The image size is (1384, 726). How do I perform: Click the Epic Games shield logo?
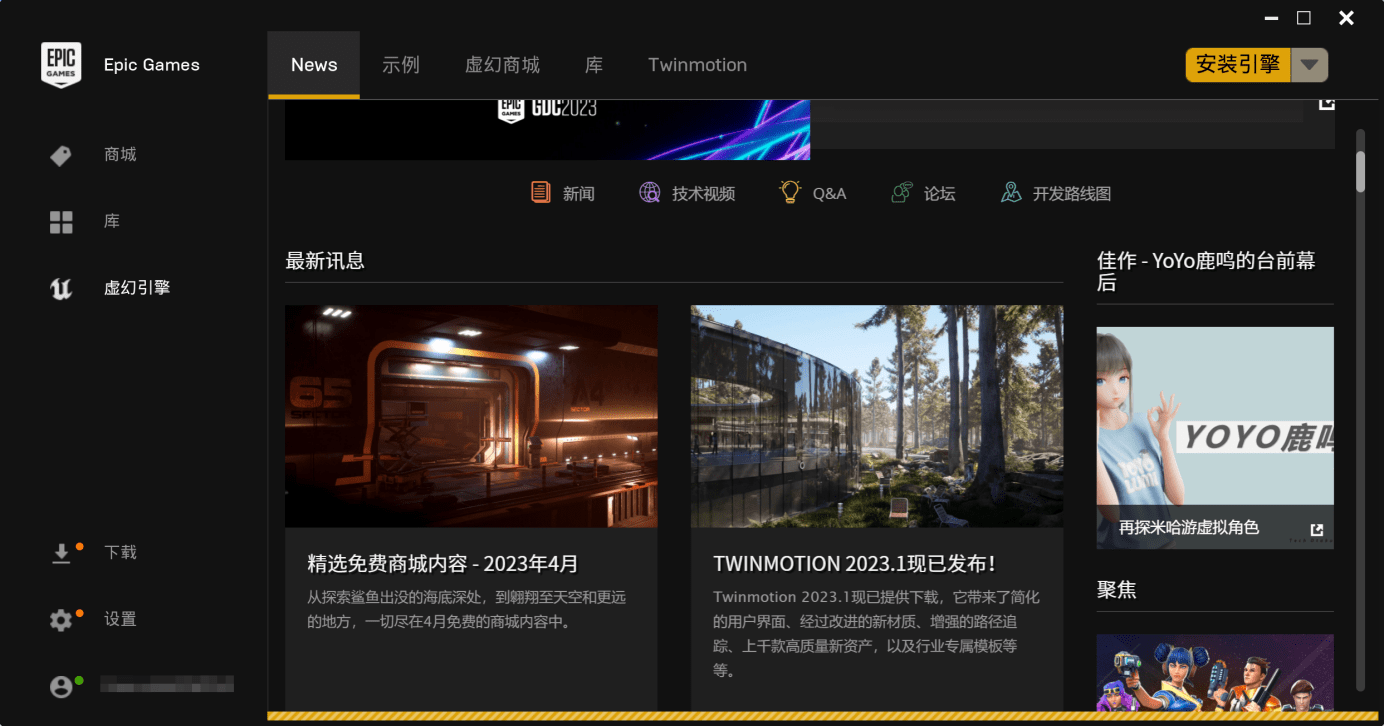pos(61,65)
